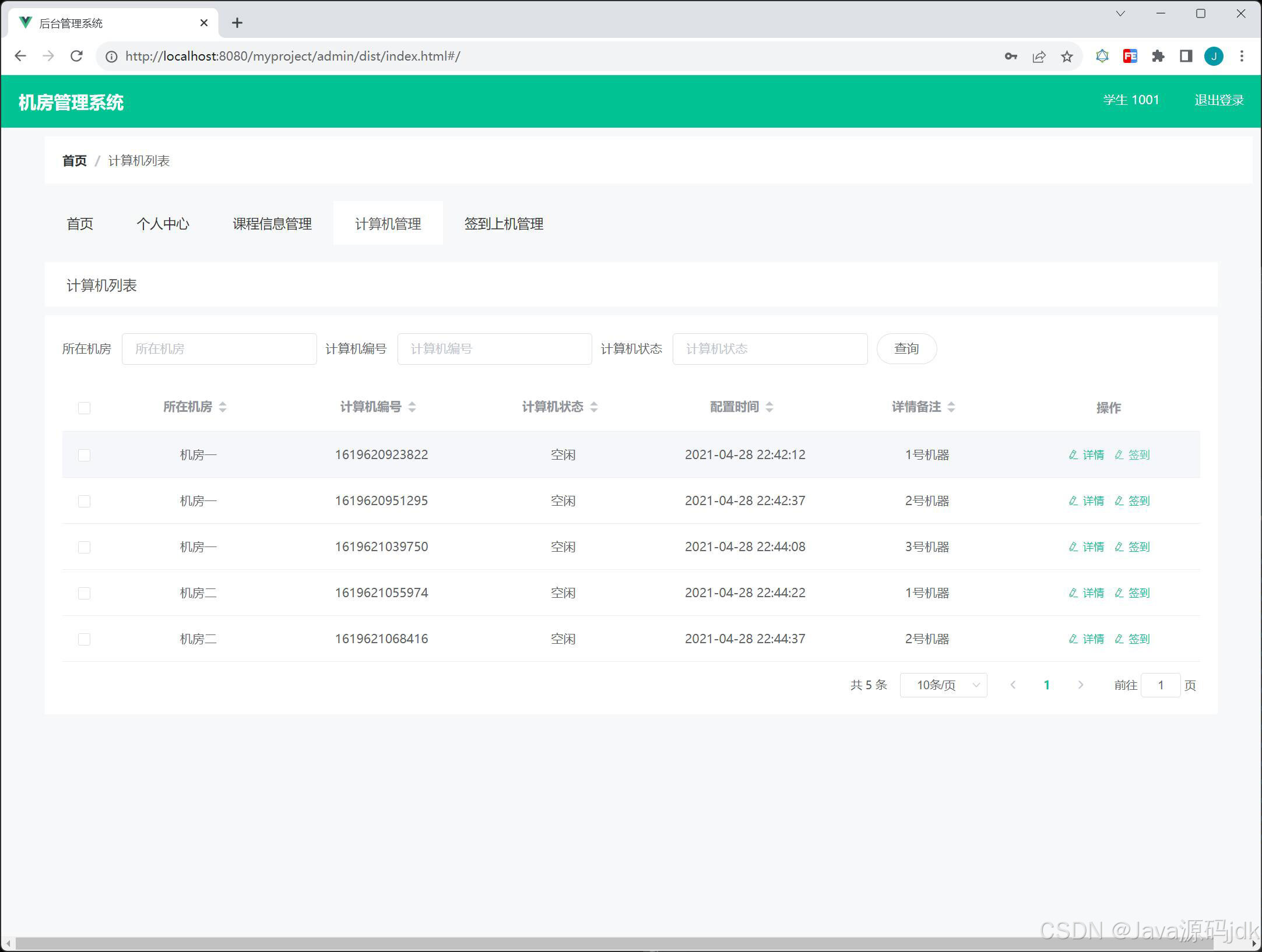Click the notification bell extension icon
This screenshot has width=1262, height=952.
tap(1102, 56)
